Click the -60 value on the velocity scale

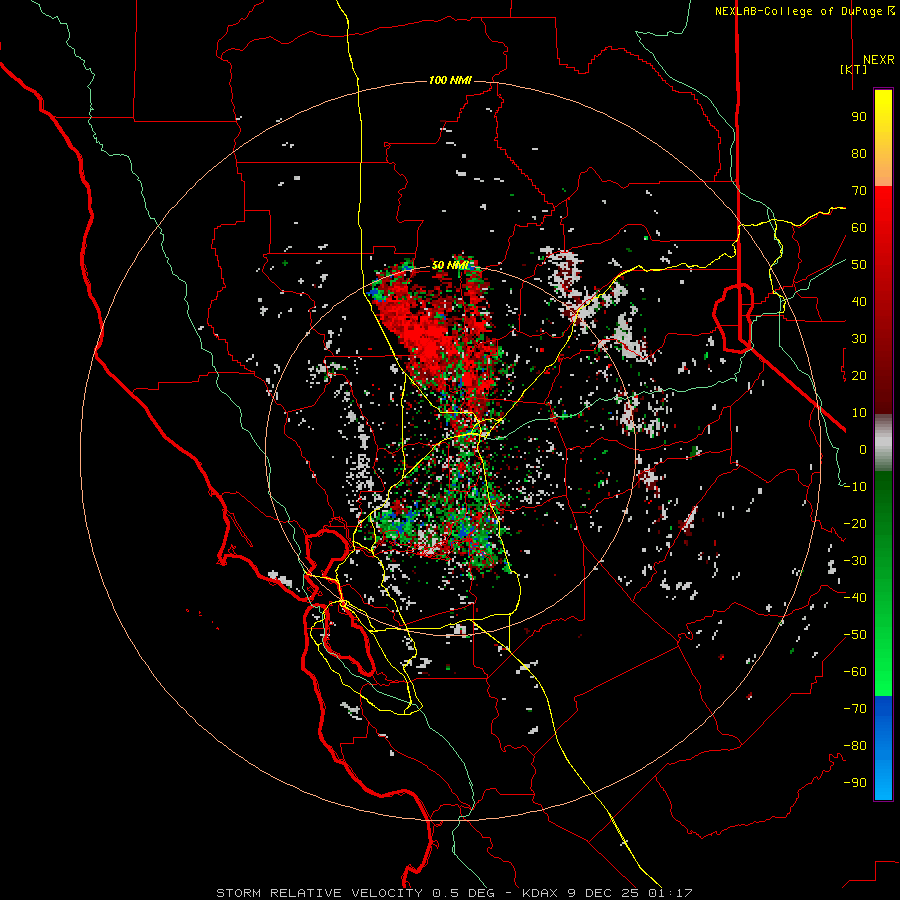coord(855,672)
